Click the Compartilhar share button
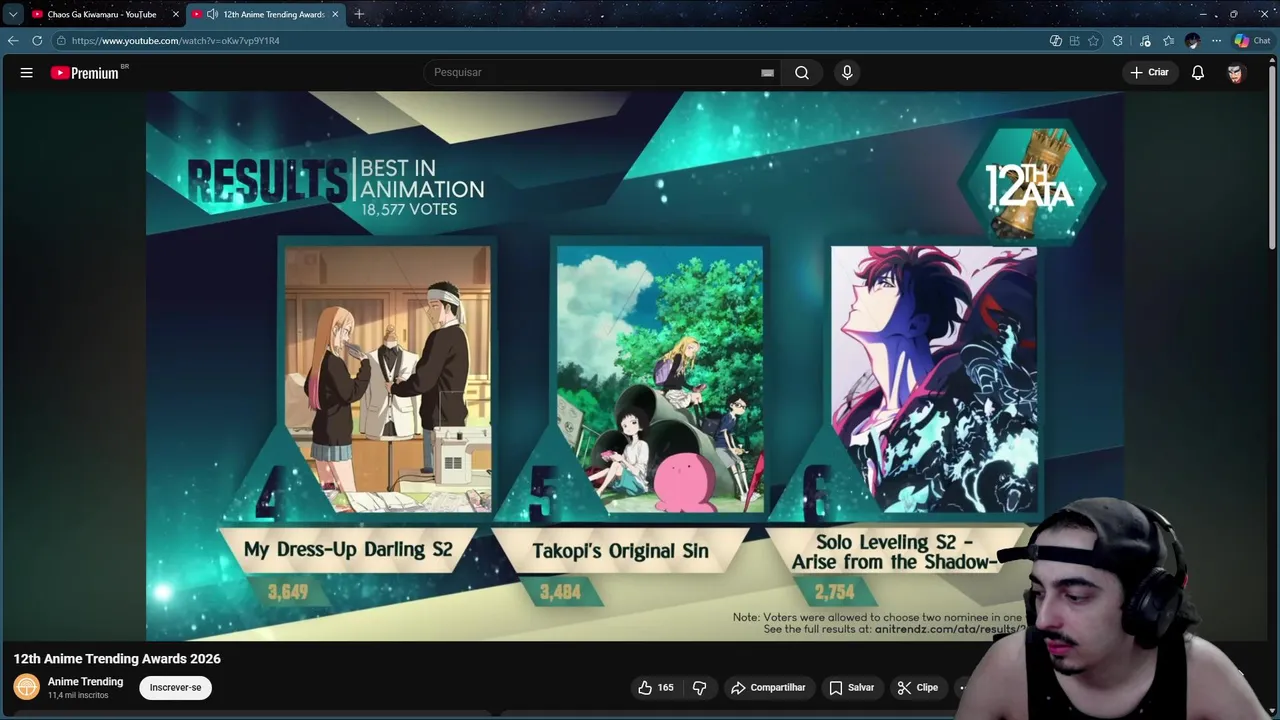The image size is (1280, 720). pyautogui.click(x=768, y=687)
